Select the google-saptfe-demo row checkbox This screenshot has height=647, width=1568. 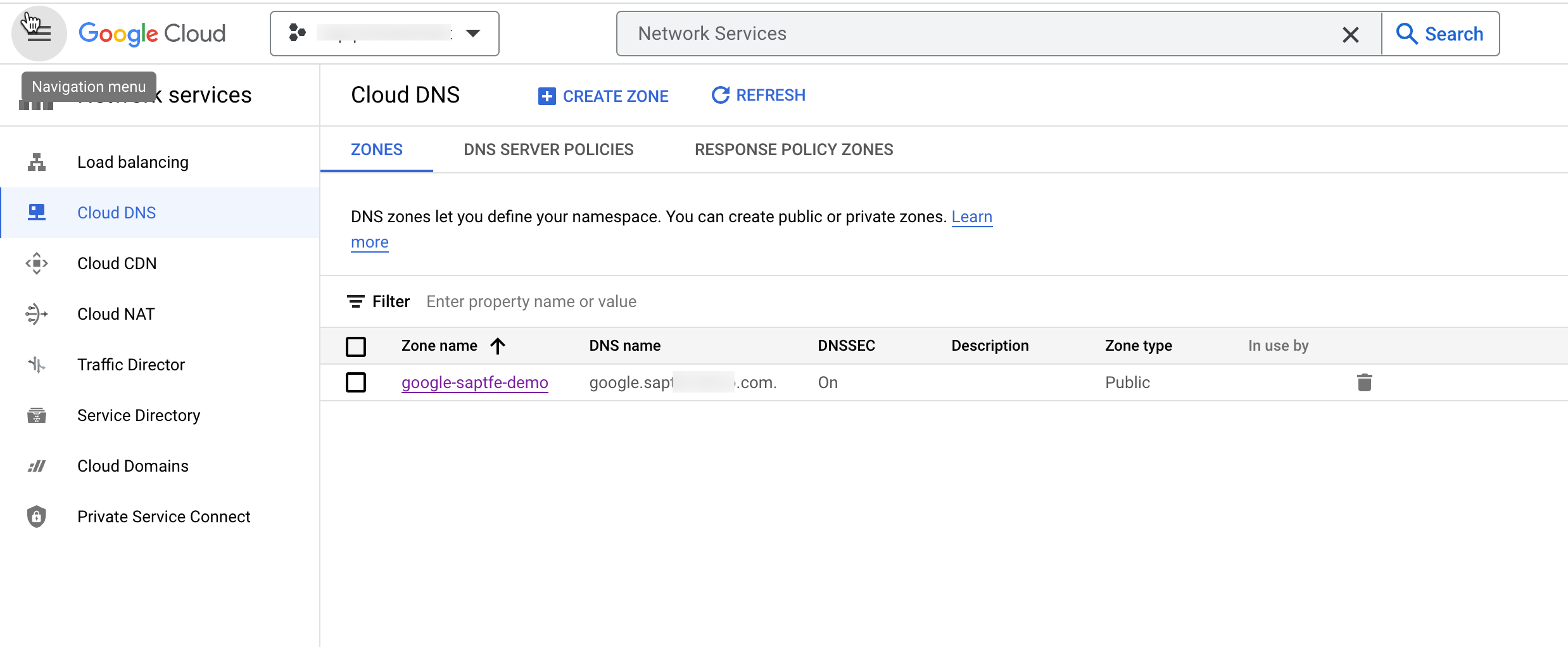(x=356, y=382)
